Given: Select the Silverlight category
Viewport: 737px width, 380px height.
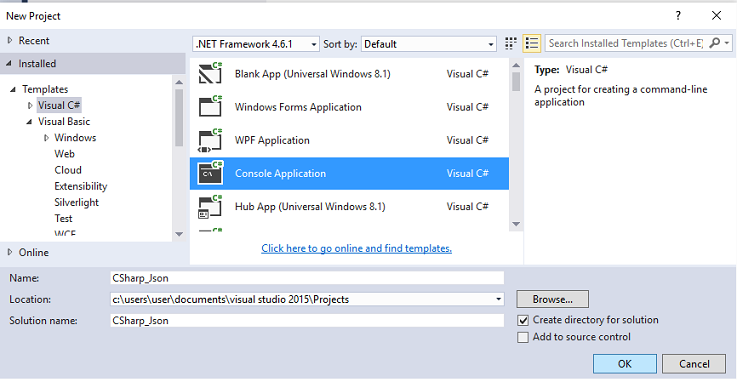Looking at the screenshot, I should 76,202.
